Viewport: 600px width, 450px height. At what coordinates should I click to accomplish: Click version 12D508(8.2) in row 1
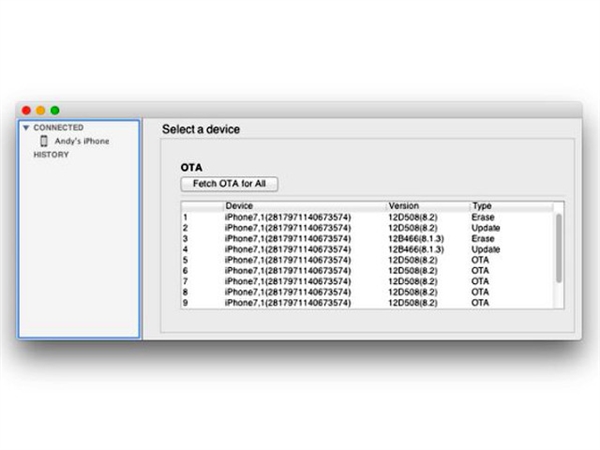[413, 217]
